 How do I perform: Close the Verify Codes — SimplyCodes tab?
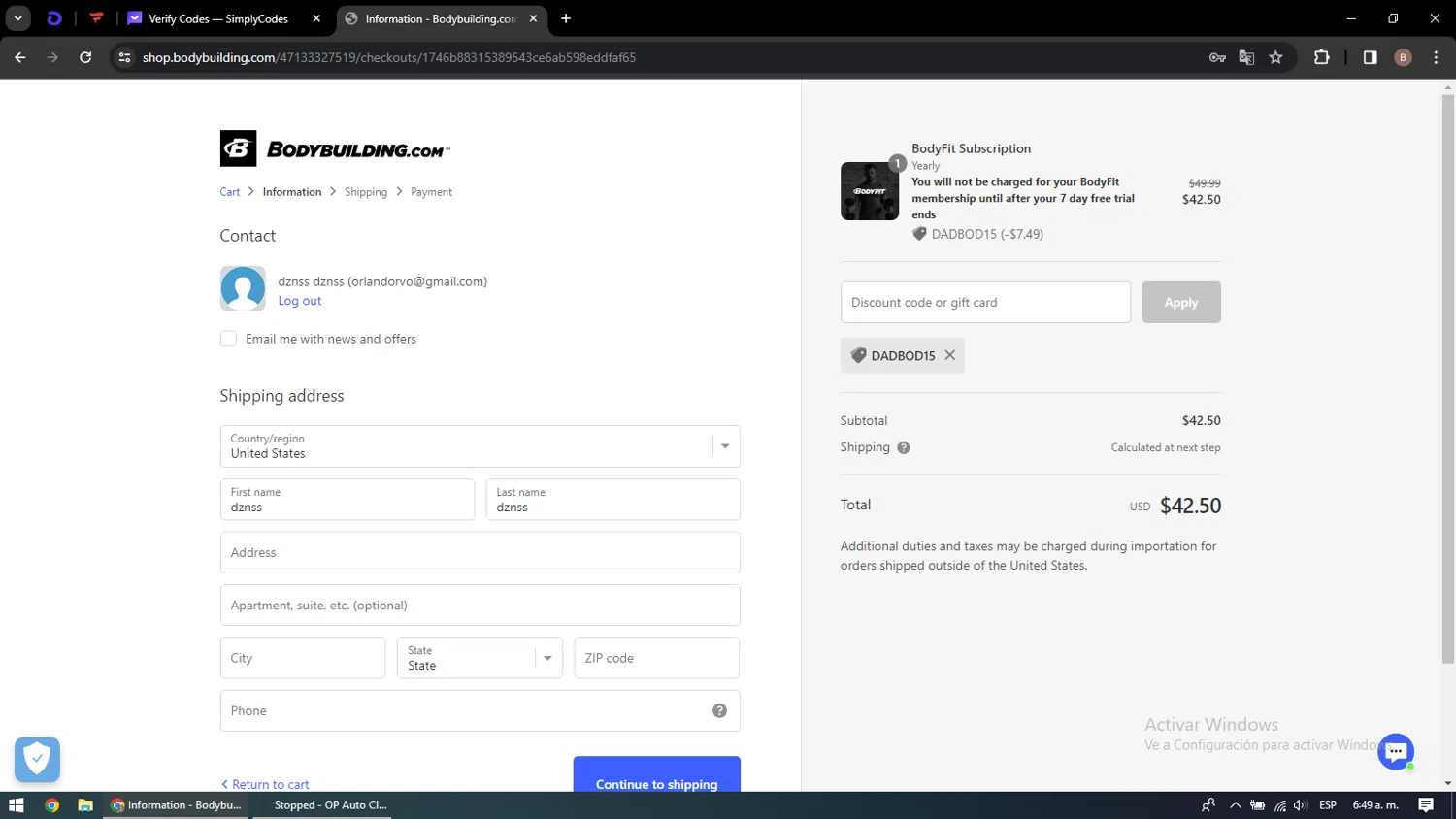(x=316, y=18)
